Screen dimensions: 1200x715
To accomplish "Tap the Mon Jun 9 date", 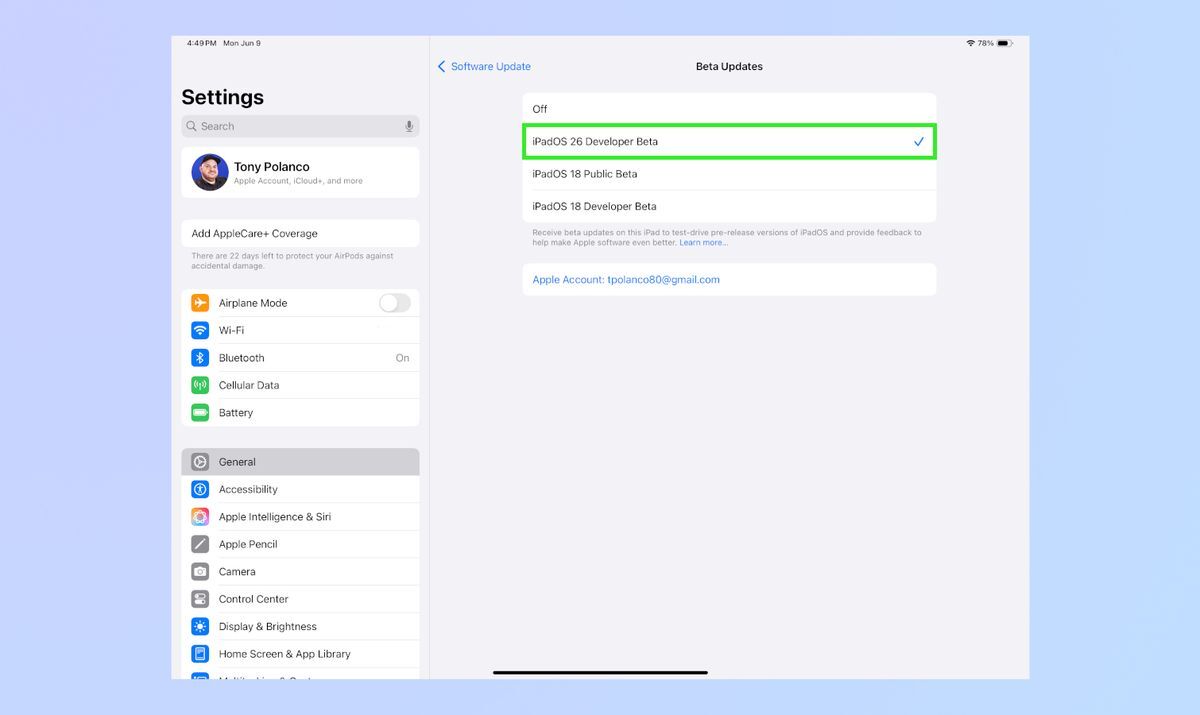I will click(x=242, y=43).
